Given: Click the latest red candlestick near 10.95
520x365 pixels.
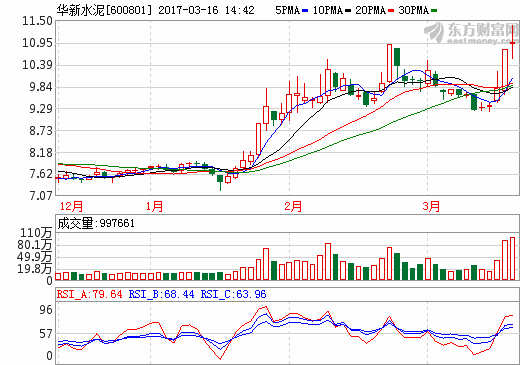Looking at the screenshot, I should (x=513, y=42).
